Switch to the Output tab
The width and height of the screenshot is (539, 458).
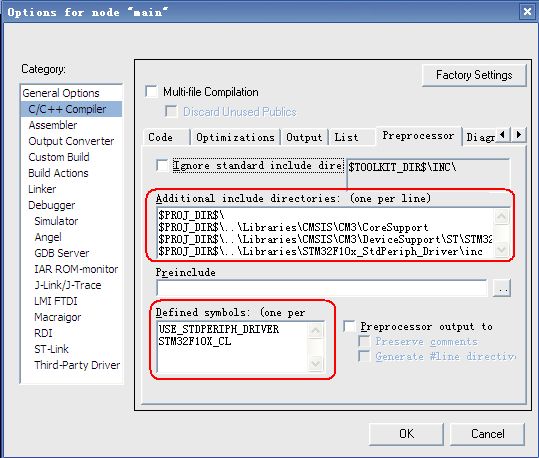click(x=304, y=137)
